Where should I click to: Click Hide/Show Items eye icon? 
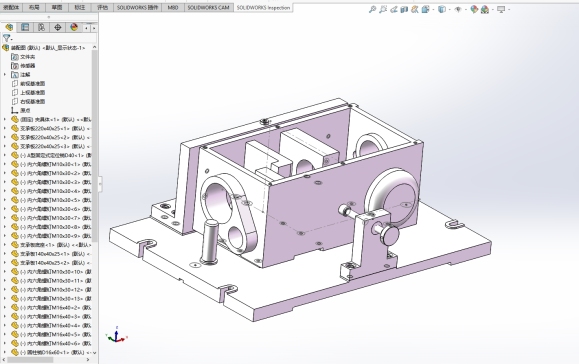pos(458,9)
